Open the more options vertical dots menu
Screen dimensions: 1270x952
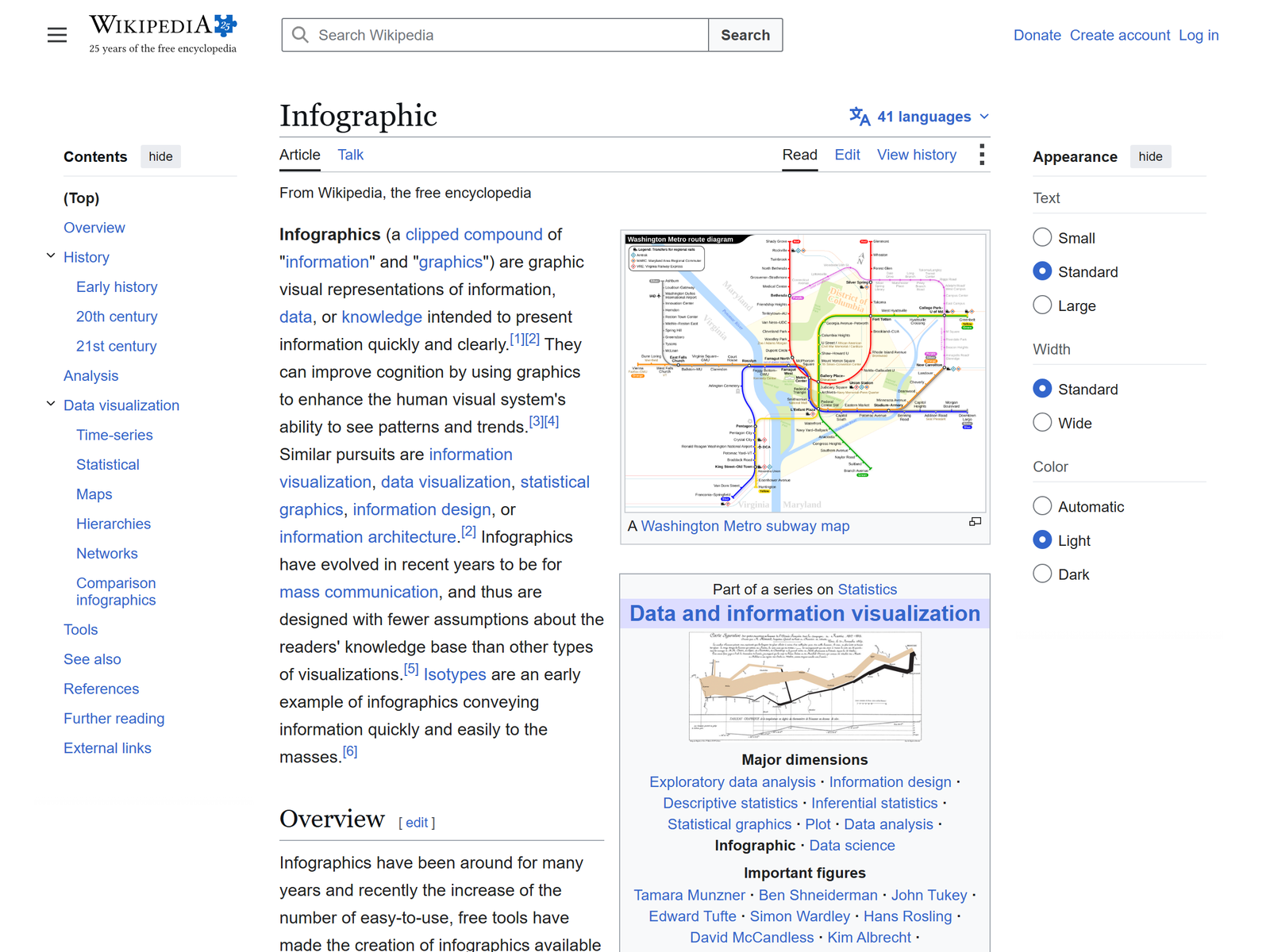982,155
